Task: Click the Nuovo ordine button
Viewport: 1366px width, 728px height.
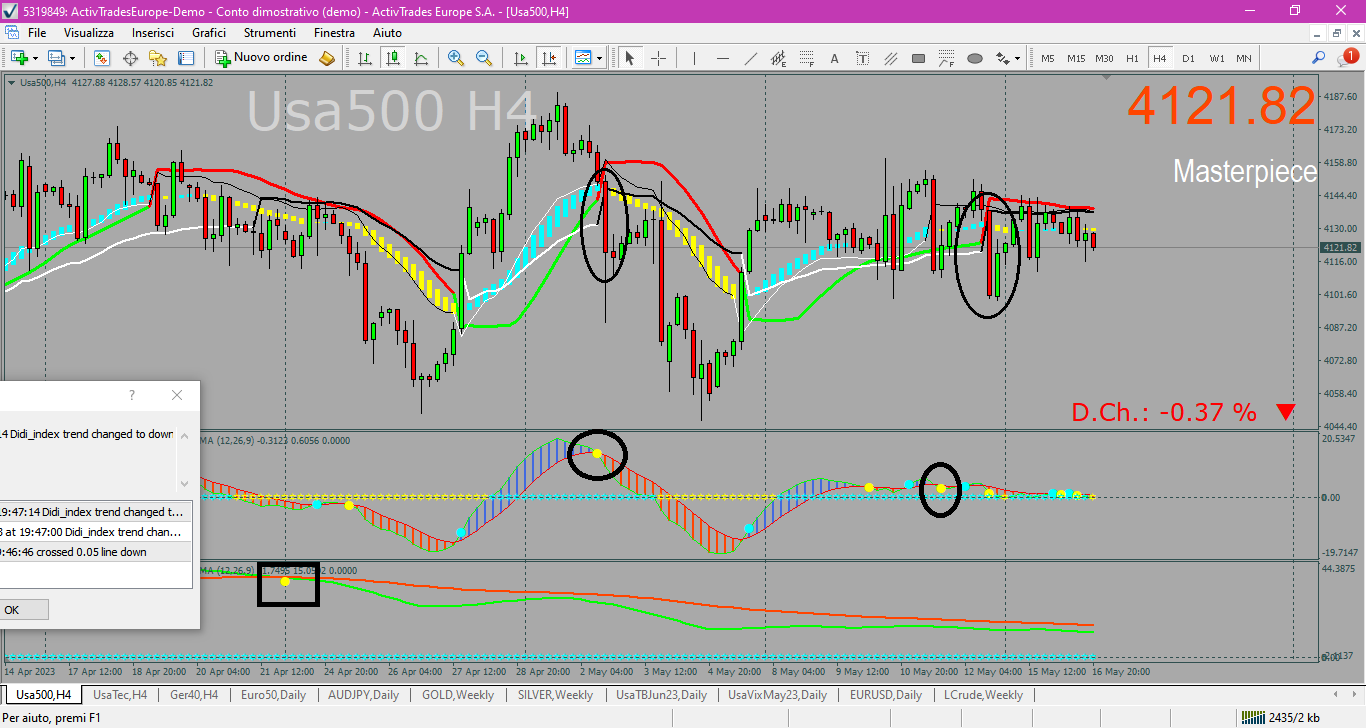Action: pyautogui.click(x=262, y=58)
